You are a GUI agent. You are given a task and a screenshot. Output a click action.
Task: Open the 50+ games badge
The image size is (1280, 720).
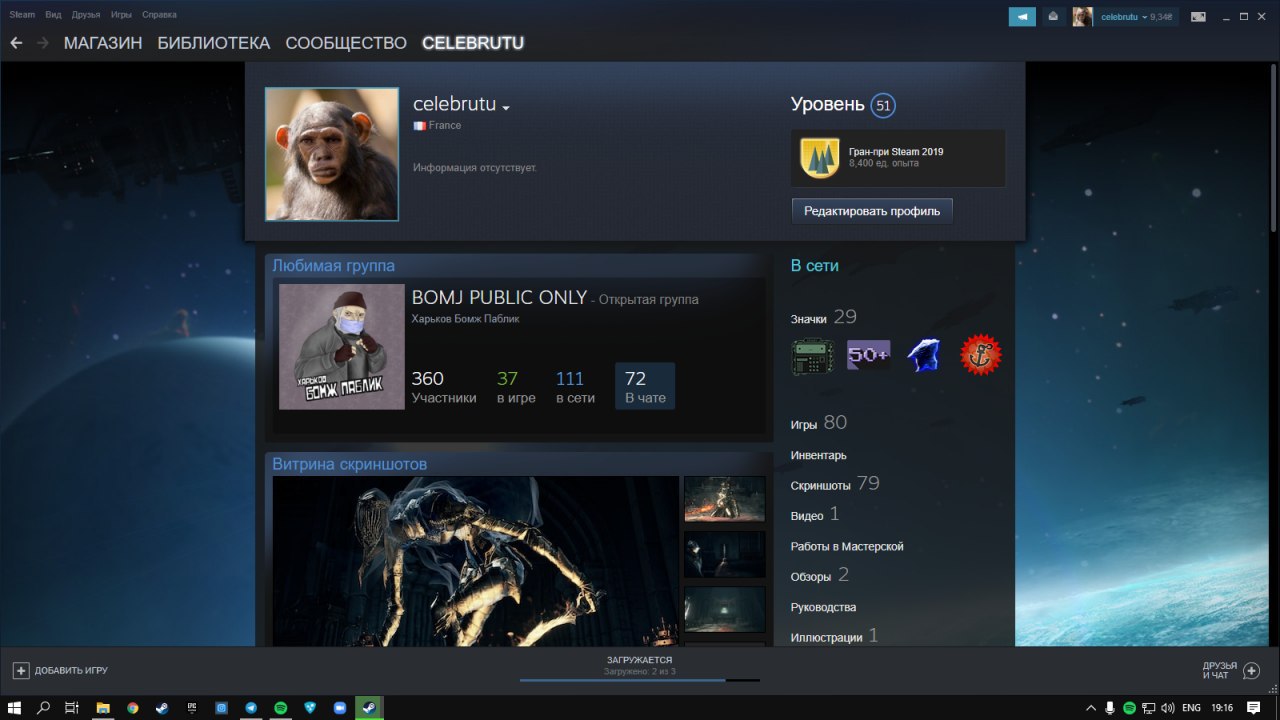pos(868,356)
